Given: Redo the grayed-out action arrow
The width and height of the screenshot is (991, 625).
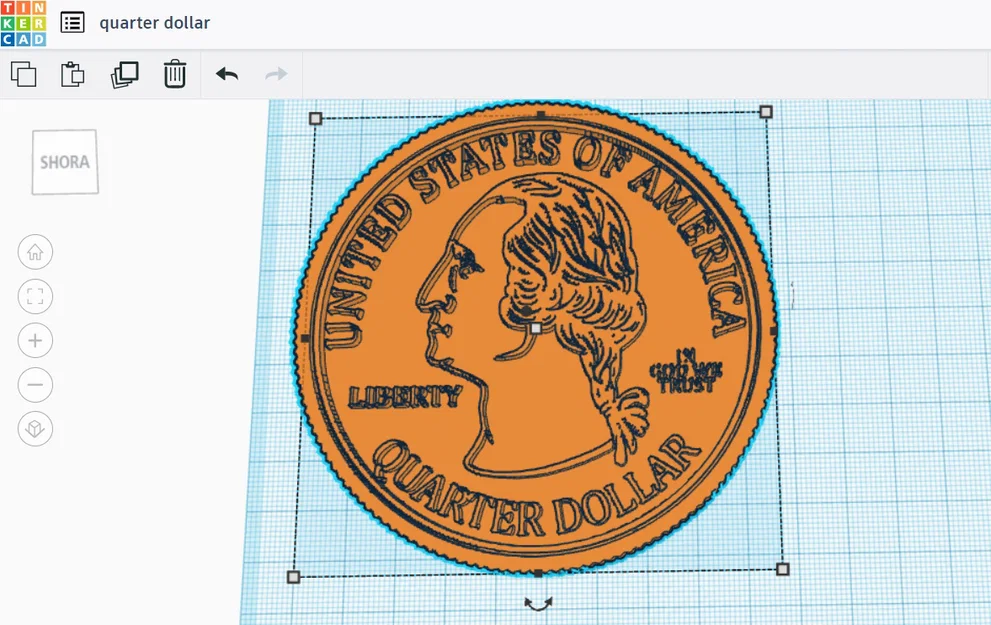Looking at the screenshot, I should (x=276, y=75).
